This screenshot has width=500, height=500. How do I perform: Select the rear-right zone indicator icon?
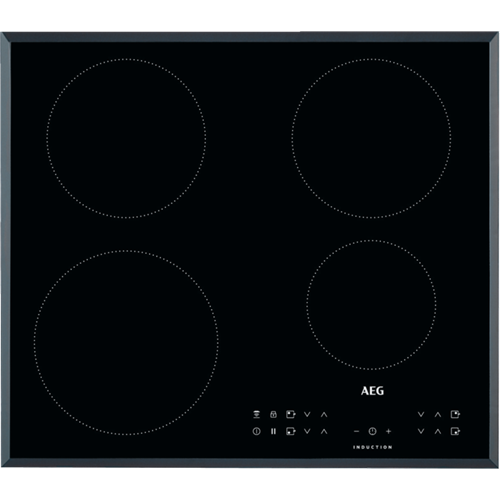[455, 414]
